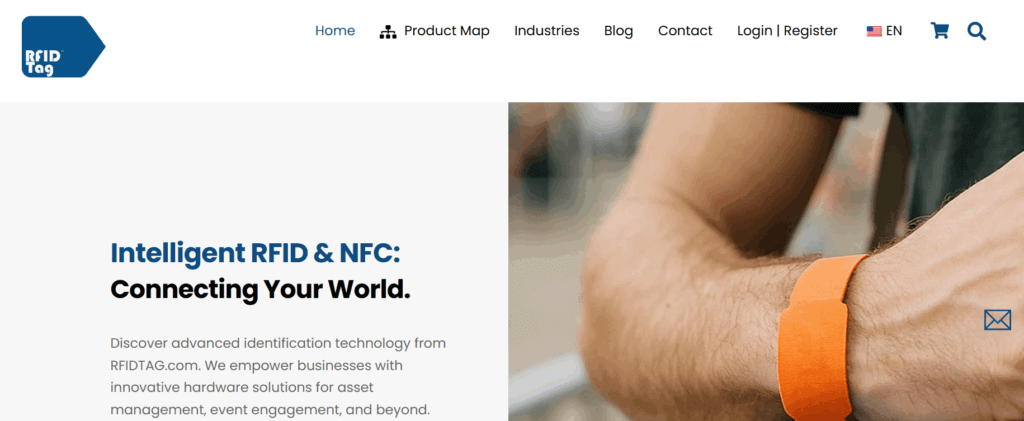Go to the Home menu item
1024x421 pixels.
tap(335, 31)
